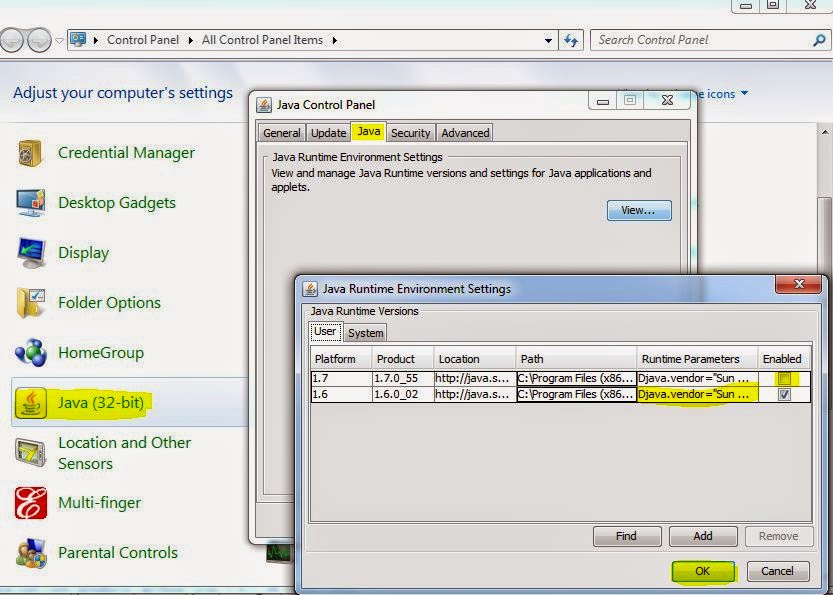
Task: Open the Multi-finger link
Action: (100, 503)
